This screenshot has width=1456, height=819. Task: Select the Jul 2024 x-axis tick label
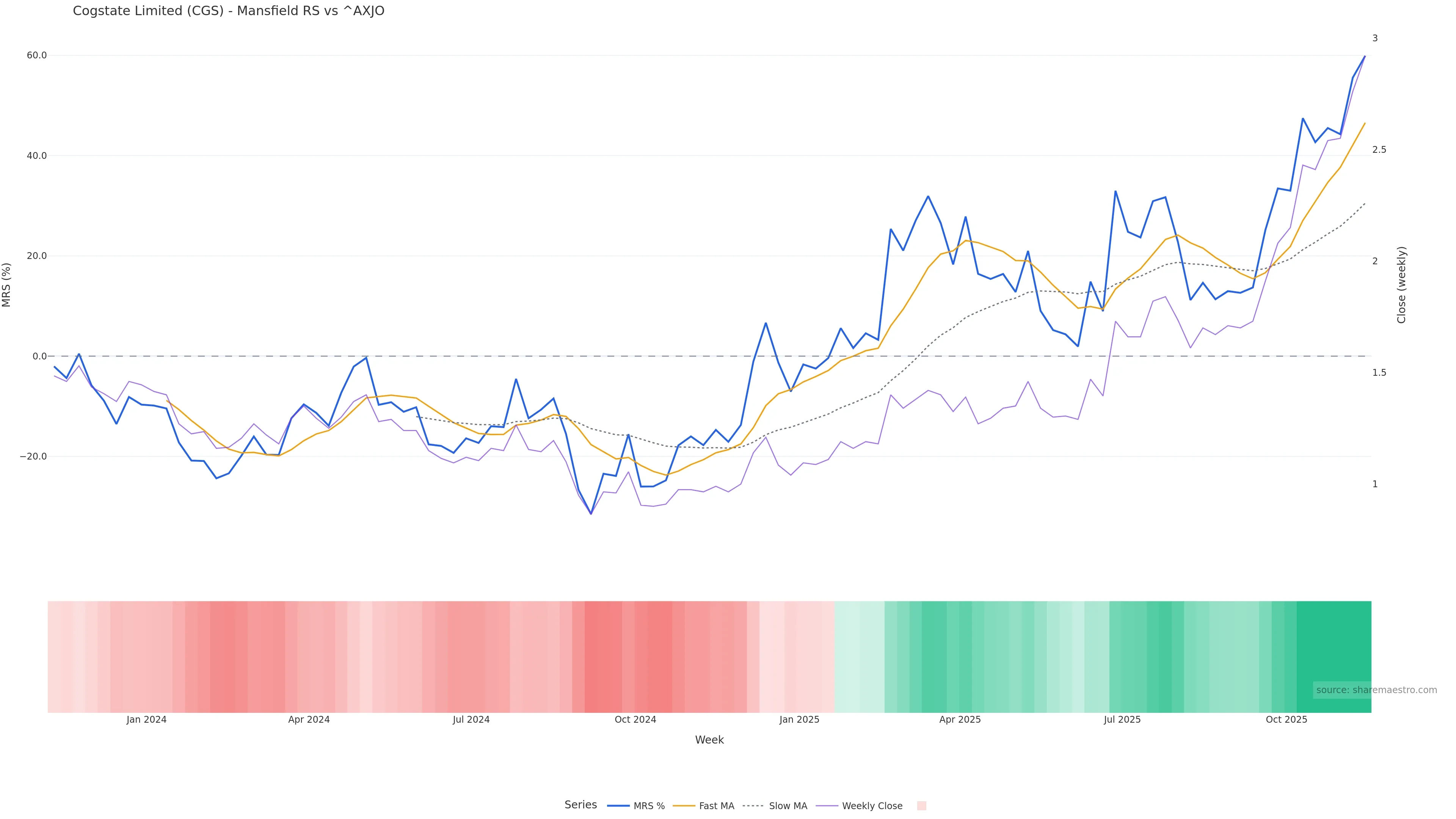pyautogui.click(x=471, y=720)
